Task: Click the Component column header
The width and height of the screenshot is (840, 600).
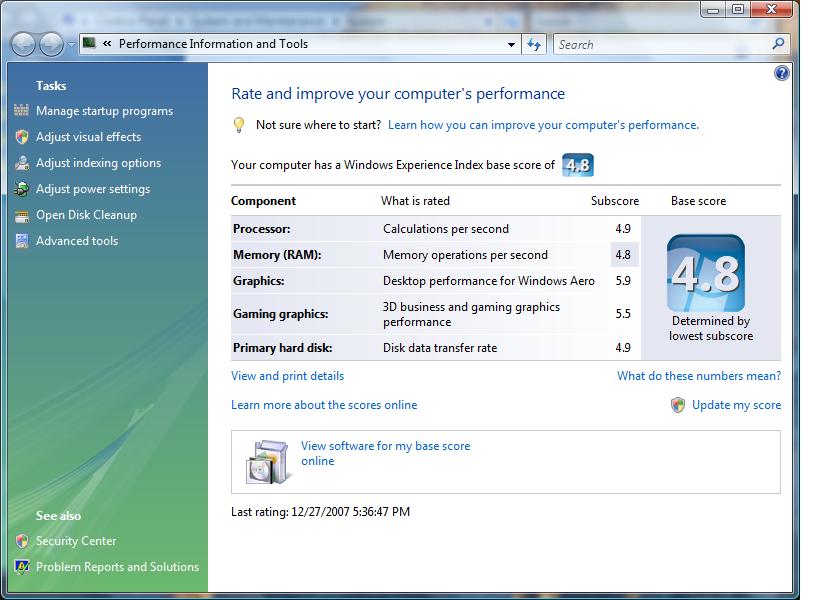Action: point(263,201)
